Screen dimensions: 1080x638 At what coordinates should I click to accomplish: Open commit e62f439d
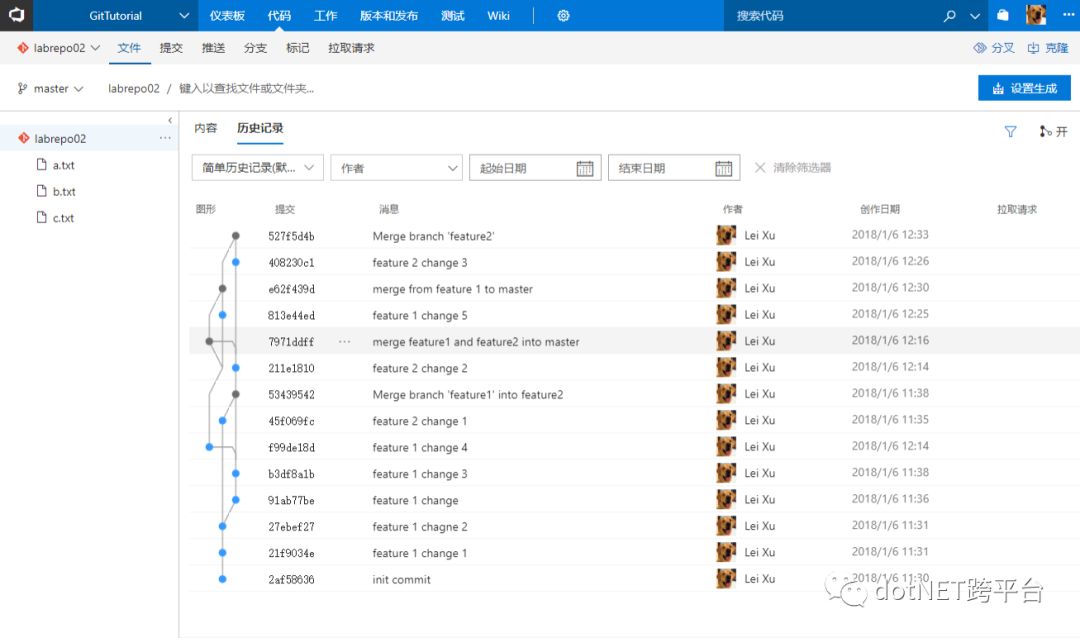click(x=291, y=289)
